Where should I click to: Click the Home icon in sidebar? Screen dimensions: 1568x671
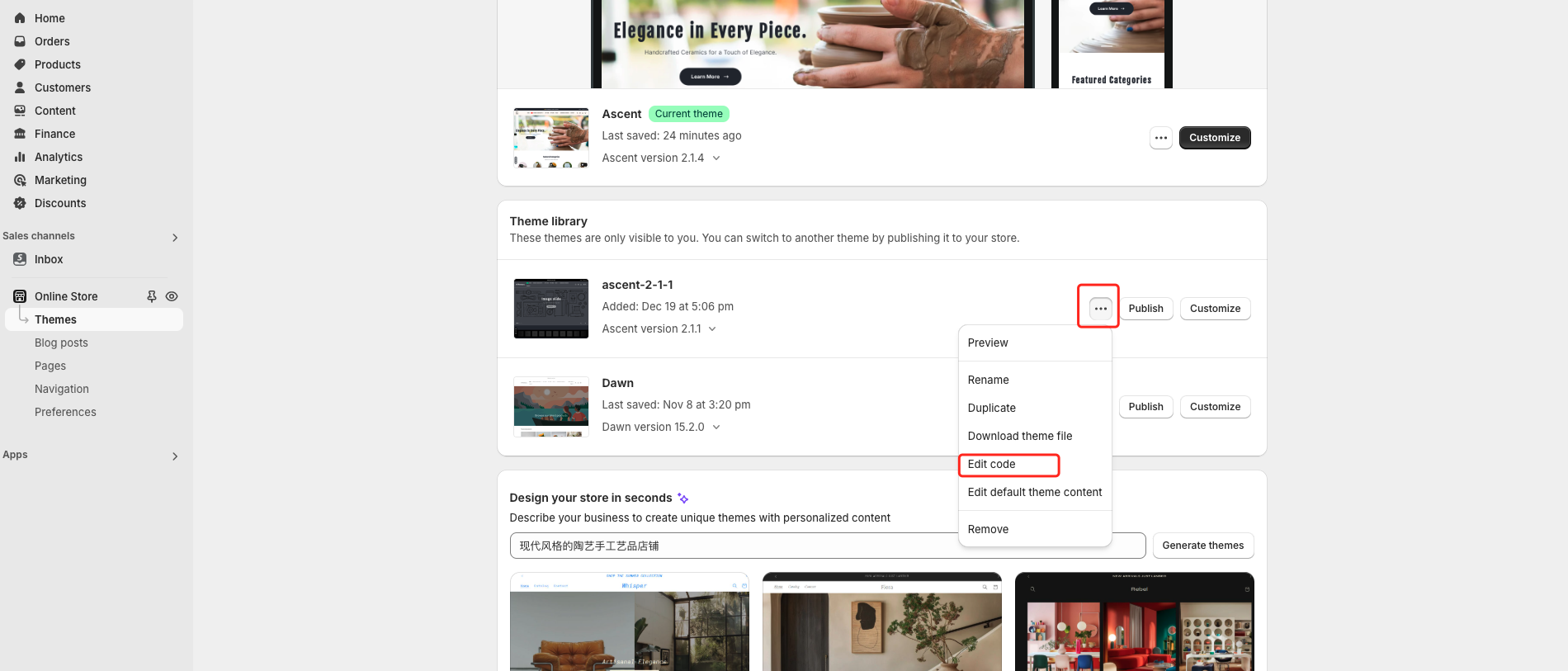[20, 18]
